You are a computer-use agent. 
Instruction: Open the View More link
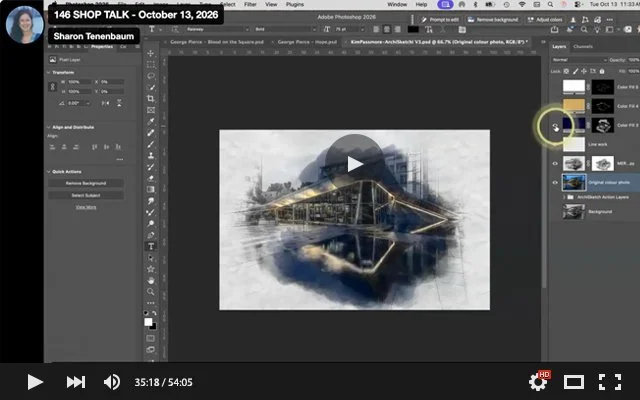(x=86, y=207)
